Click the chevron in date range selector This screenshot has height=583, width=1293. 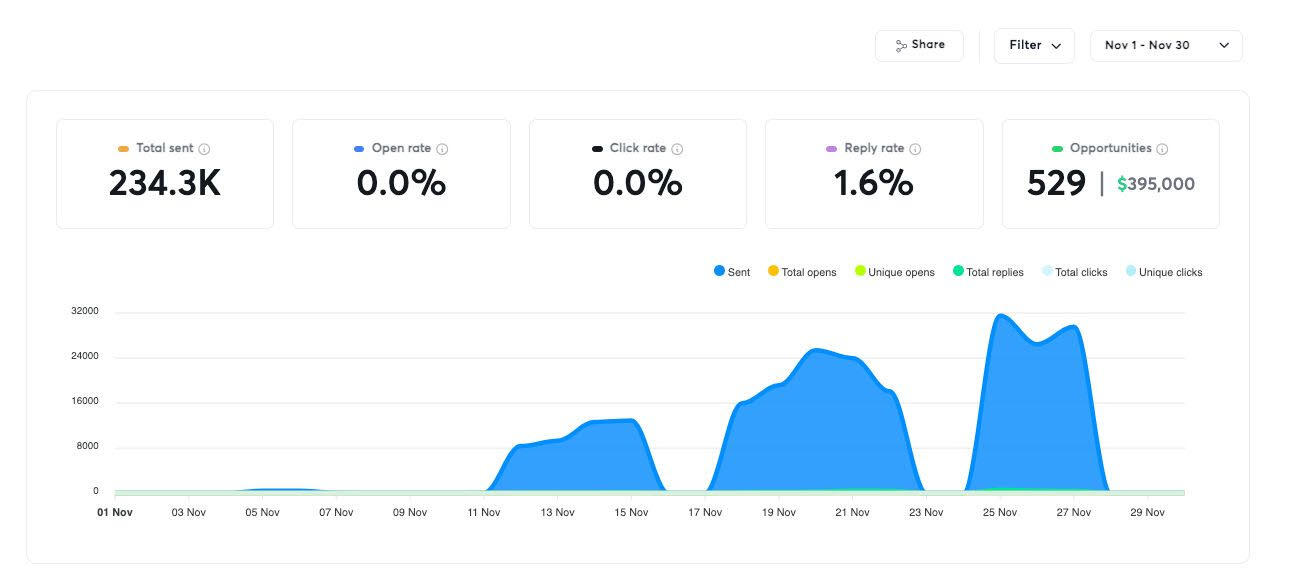[x=1224, y=46]
